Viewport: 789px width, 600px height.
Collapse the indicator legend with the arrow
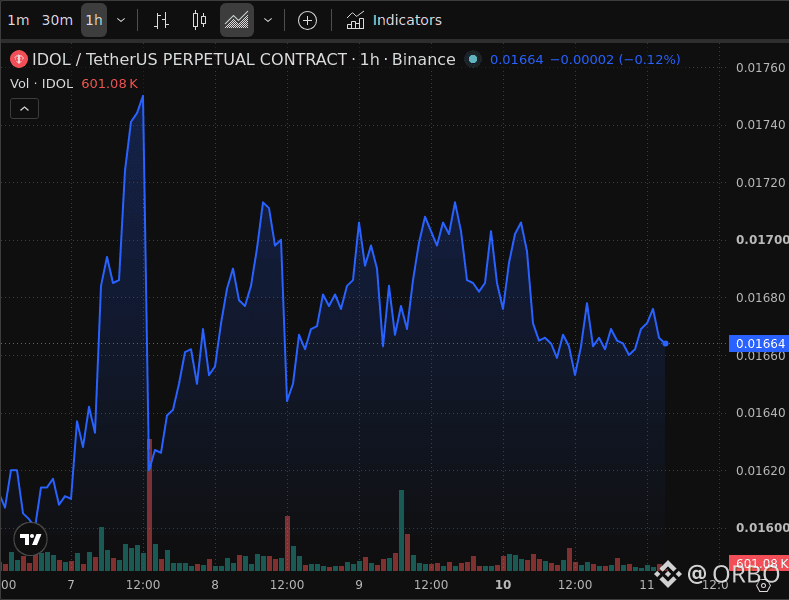pos(24,109)
